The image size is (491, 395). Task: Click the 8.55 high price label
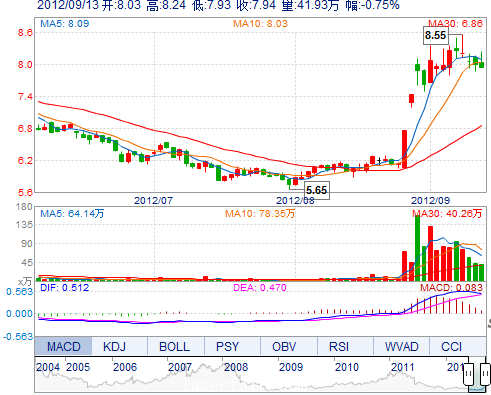point(436,35)
